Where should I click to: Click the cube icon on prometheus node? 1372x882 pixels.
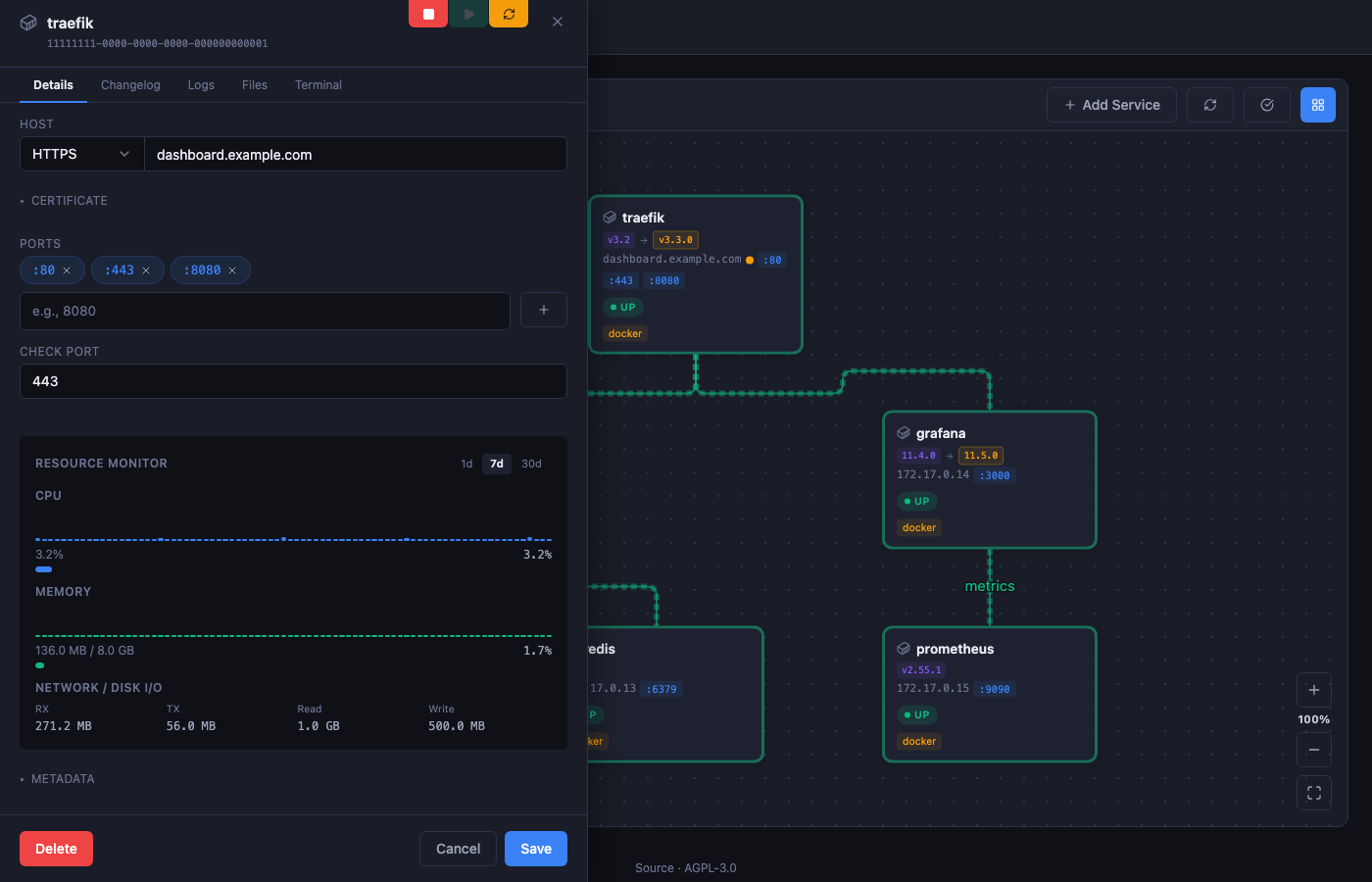[x=904, y=649]
